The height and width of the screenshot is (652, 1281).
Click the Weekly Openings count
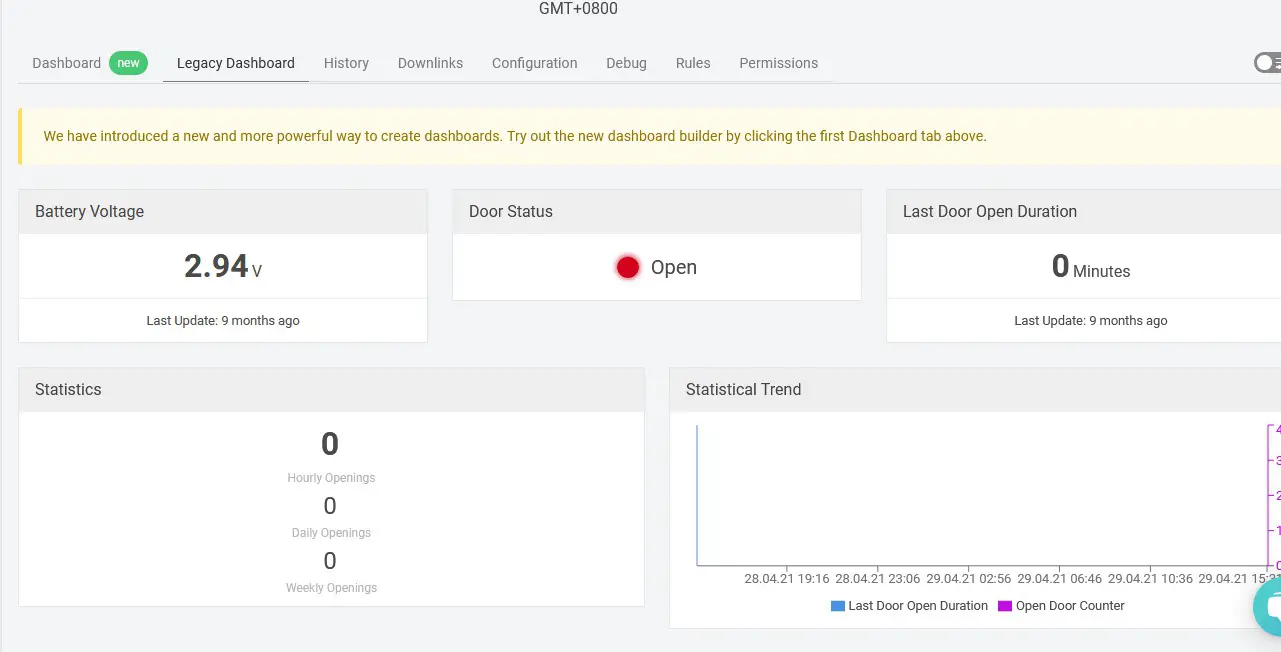(330, 561)
